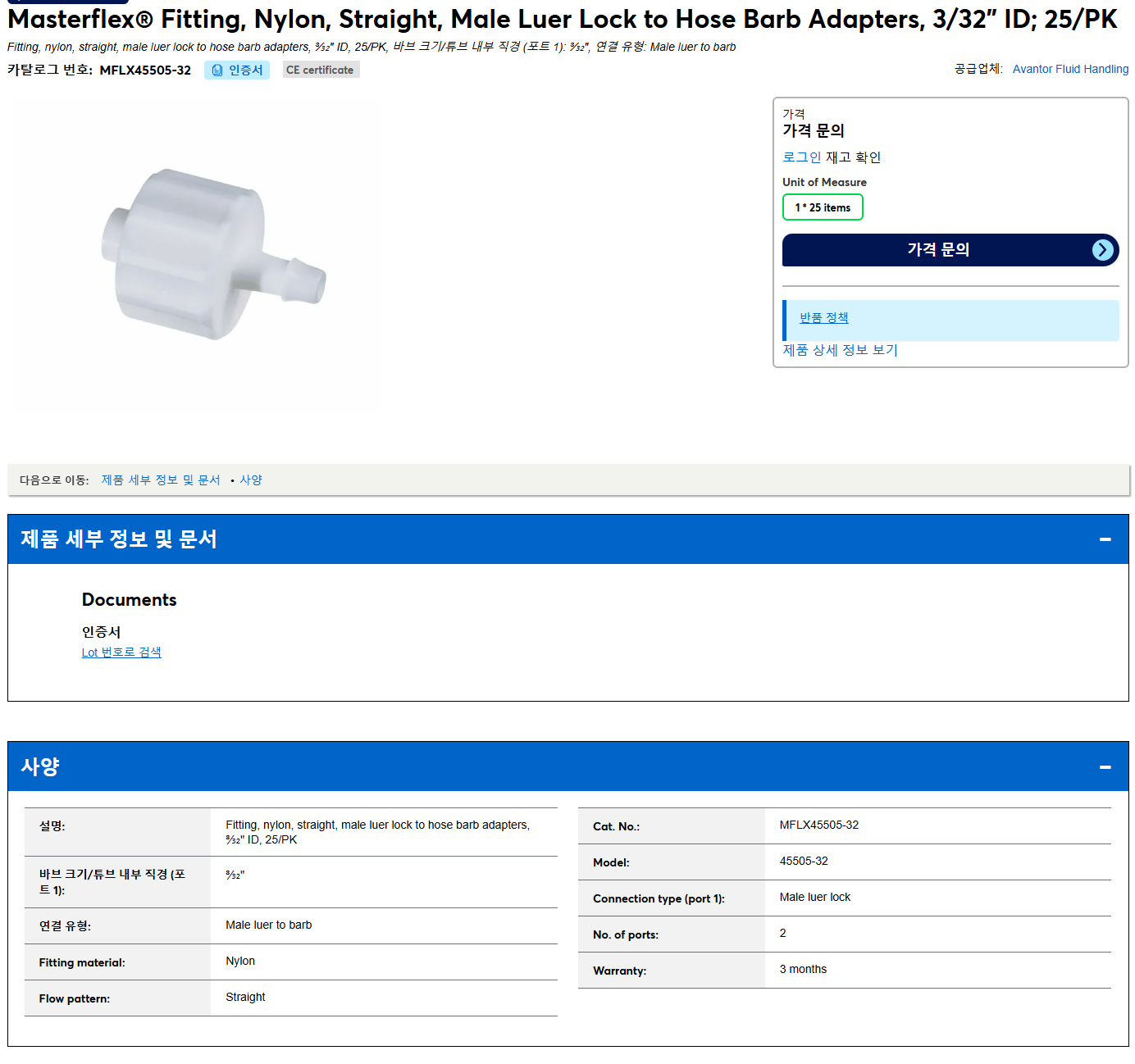Collapse the 제품 세부 정보 및 문서 section
Viewport: 1135px width, 1064px height.
(1105, 539)
